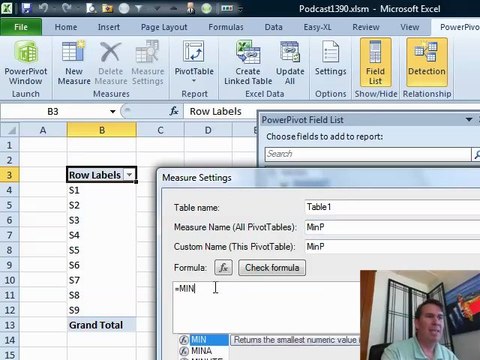Image resolution: width=480 pixels, height=360 pixels.
Task: Open the View tab
Action: [x=410, y=27]
